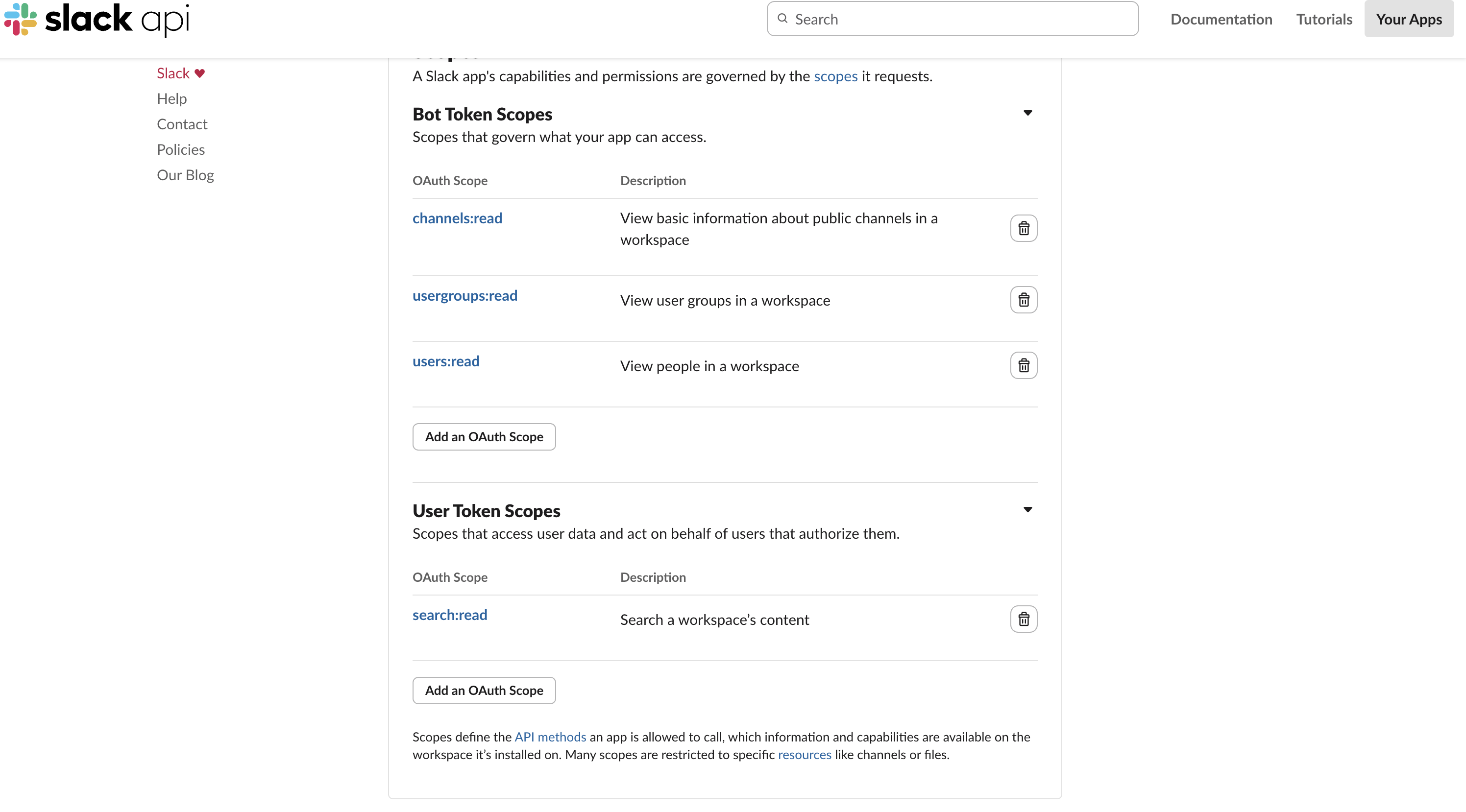
Task: Add an OAuth Scope for user tokens
Action: (484, 690)
